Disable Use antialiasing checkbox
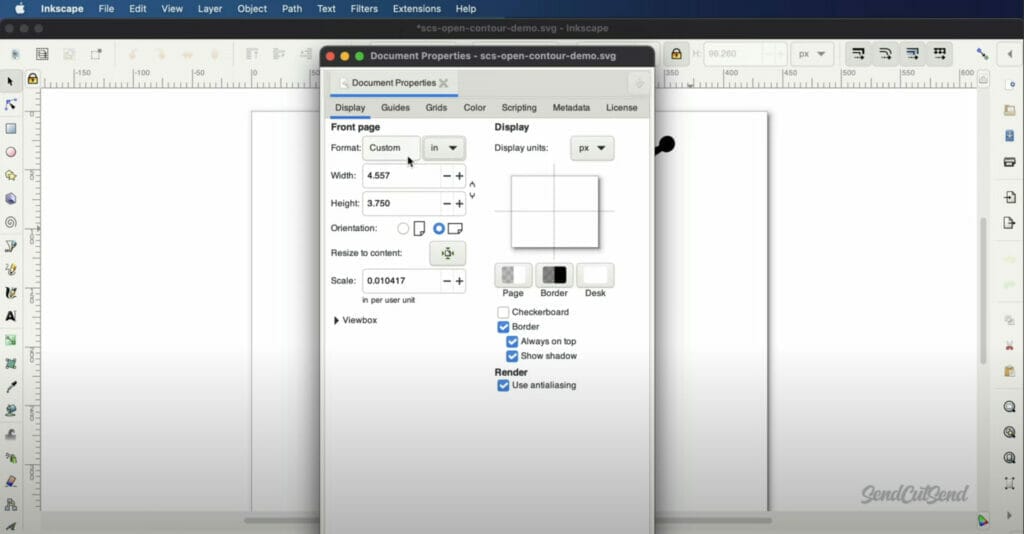The image size is (1024, 534). pos(504,385)
